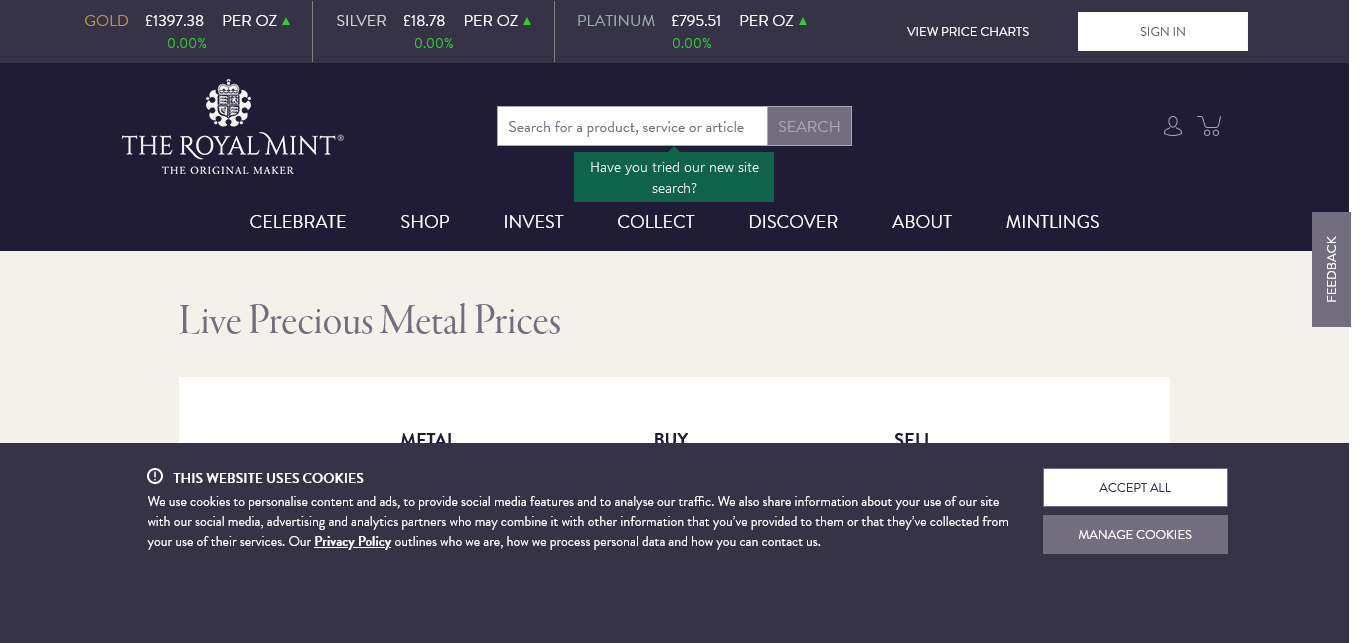Open the shopping basket icon
Viewport: 1366px width, 643px height.
[x=1210, y=126]
